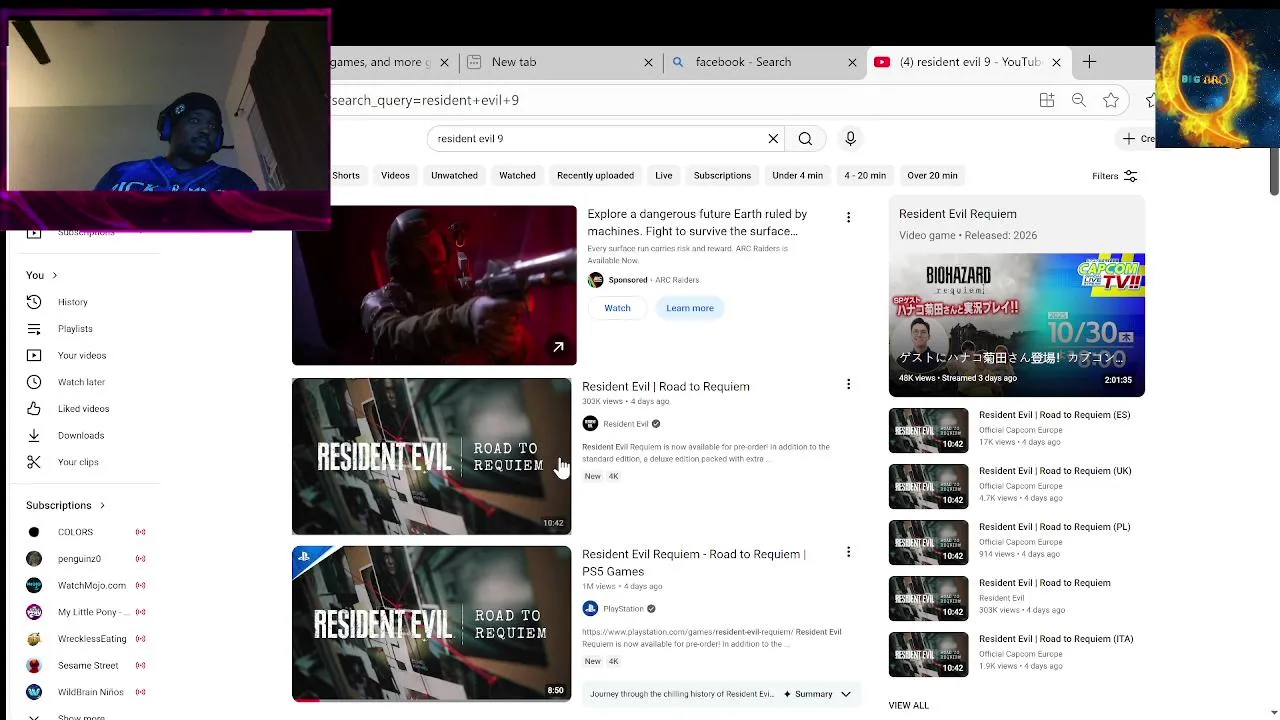Close the facebook - Search tab
The image size is (1280, 720).
[852, 62]
